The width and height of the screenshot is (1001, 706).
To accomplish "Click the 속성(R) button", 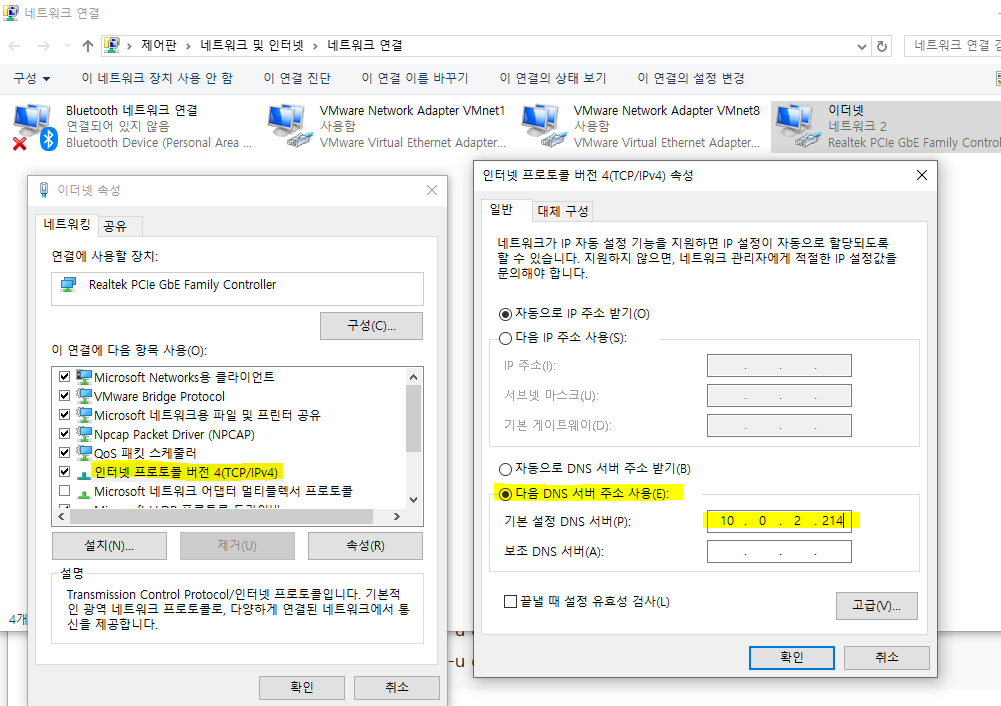I will pos(365,546).
